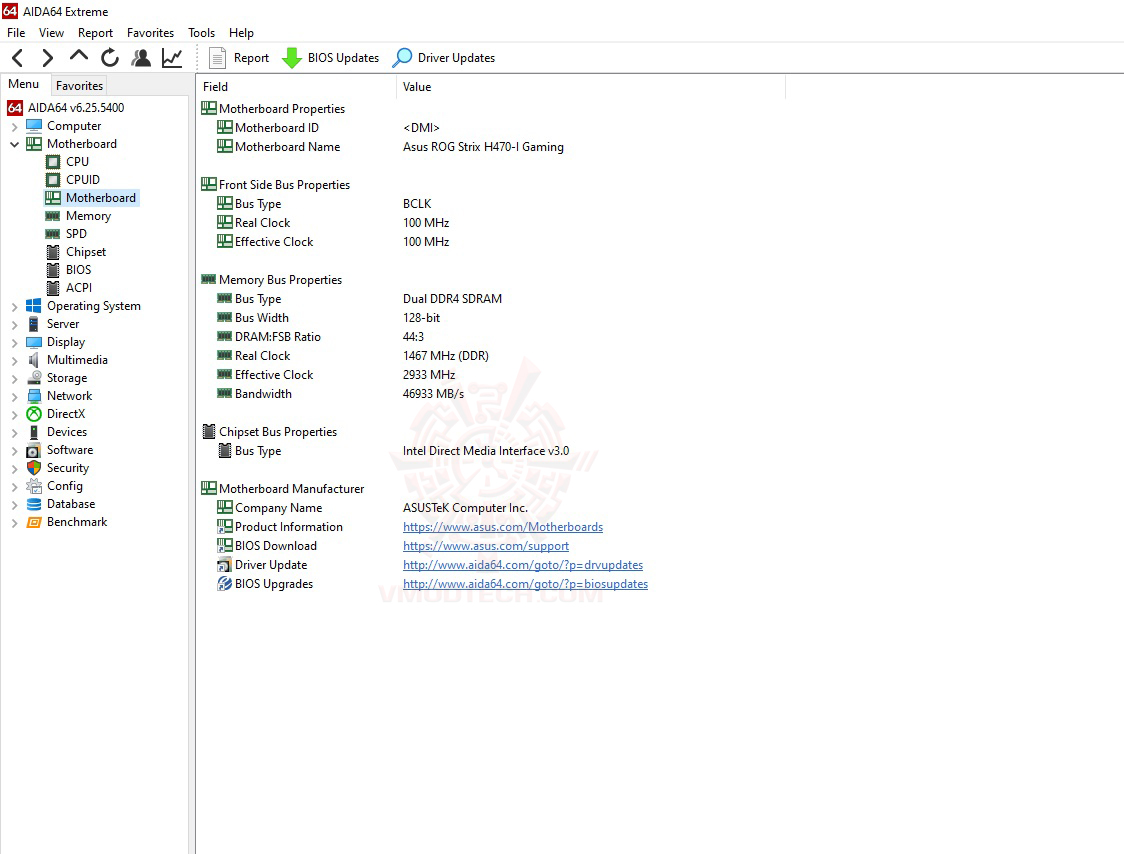This screenshot has height=854, width=1124.
Task: Switch to the Menu tab
Action: pos(24,84)
